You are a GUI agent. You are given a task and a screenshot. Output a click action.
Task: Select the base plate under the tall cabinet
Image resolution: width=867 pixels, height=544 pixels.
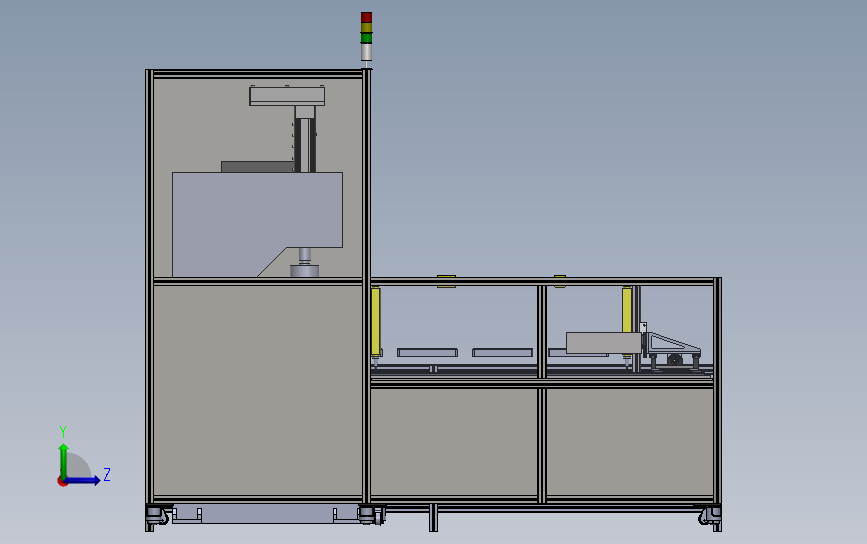click(267, 514)
